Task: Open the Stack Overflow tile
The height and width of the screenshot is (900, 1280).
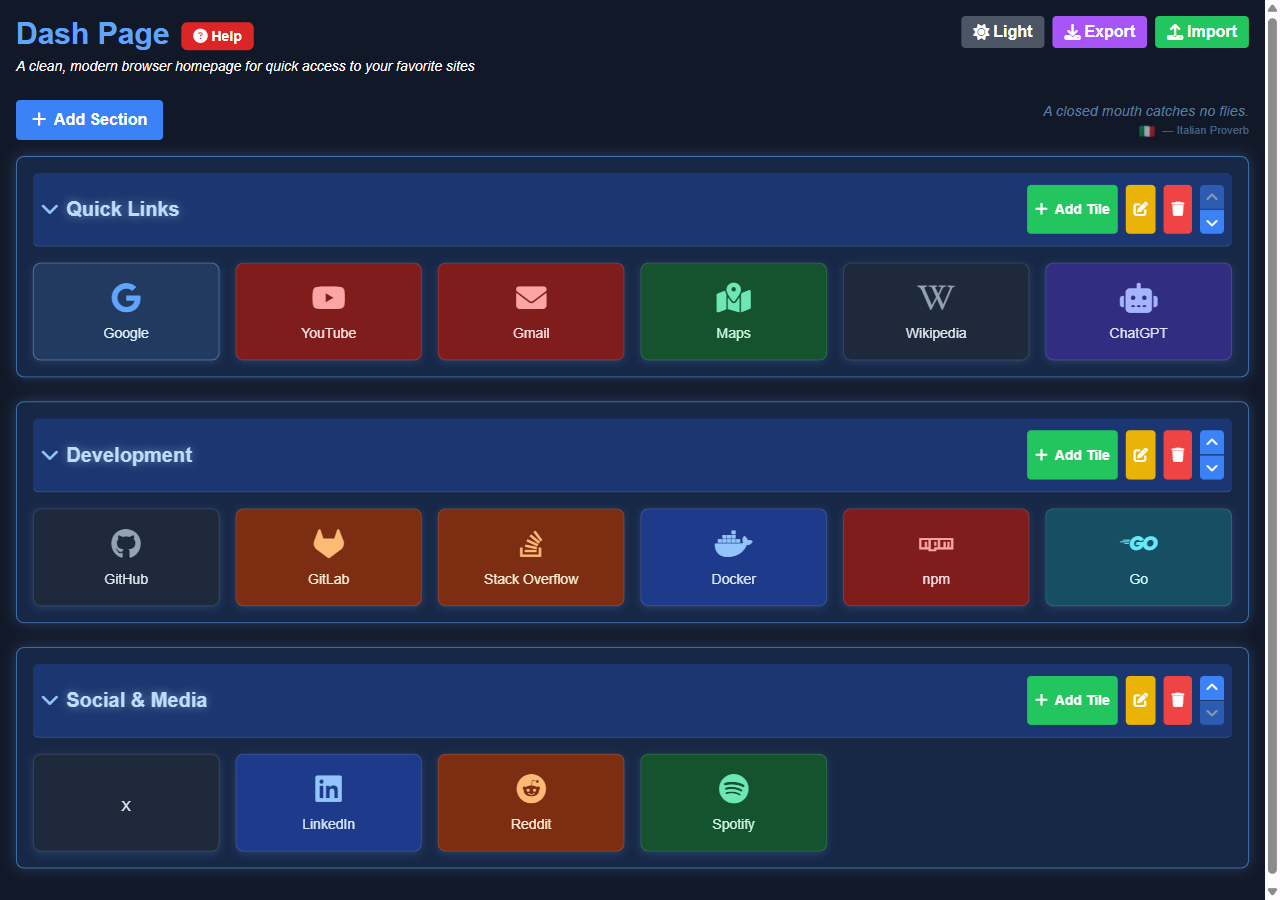Action: [x=531, y=557]
